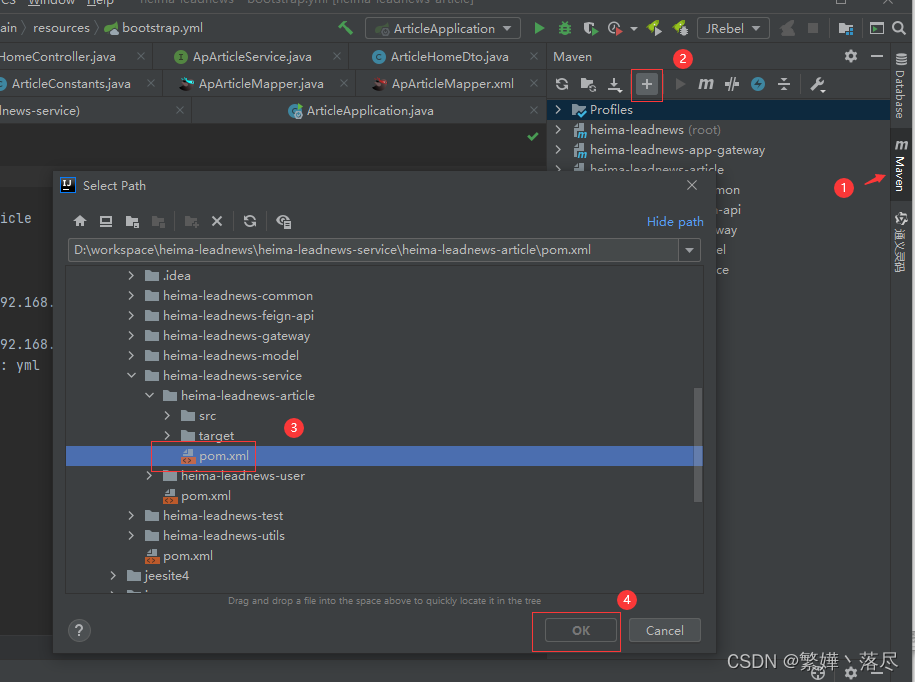The width and height of the screenshot is (915, 682).
Task: Select the jeesite4 folder
Action: [x=166, y=576]
